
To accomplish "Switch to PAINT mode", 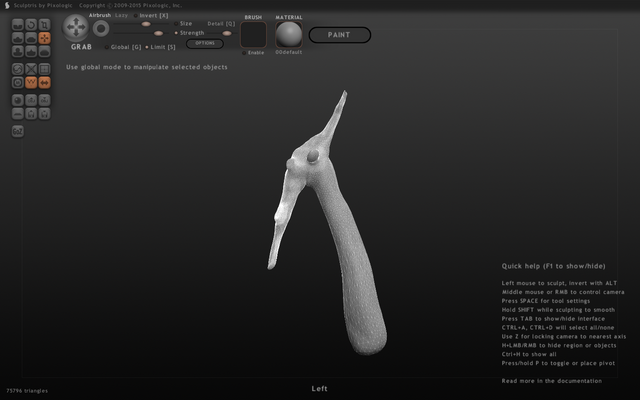I will 340,35.
